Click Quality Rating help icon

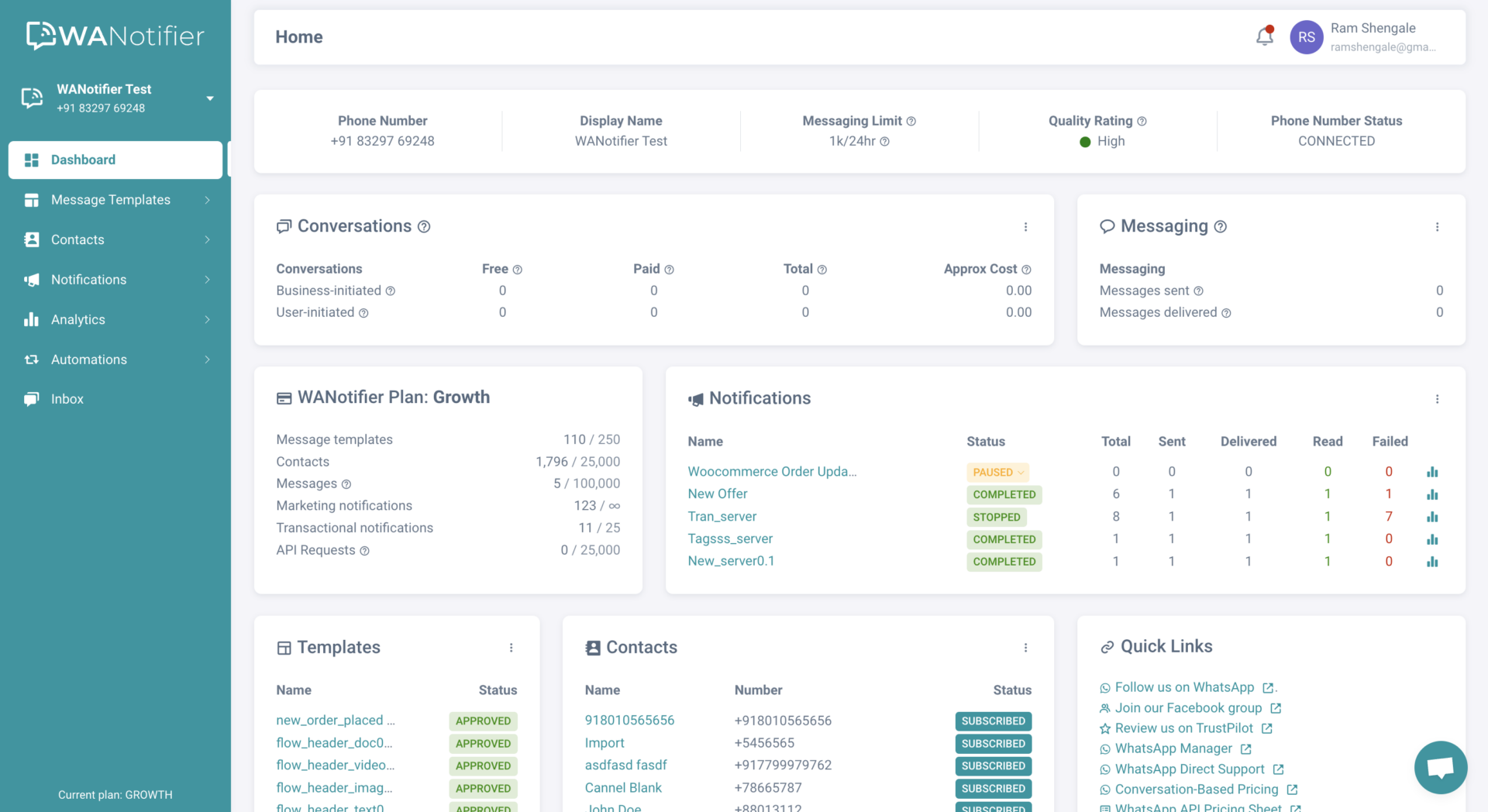[x=1142, y=122]
